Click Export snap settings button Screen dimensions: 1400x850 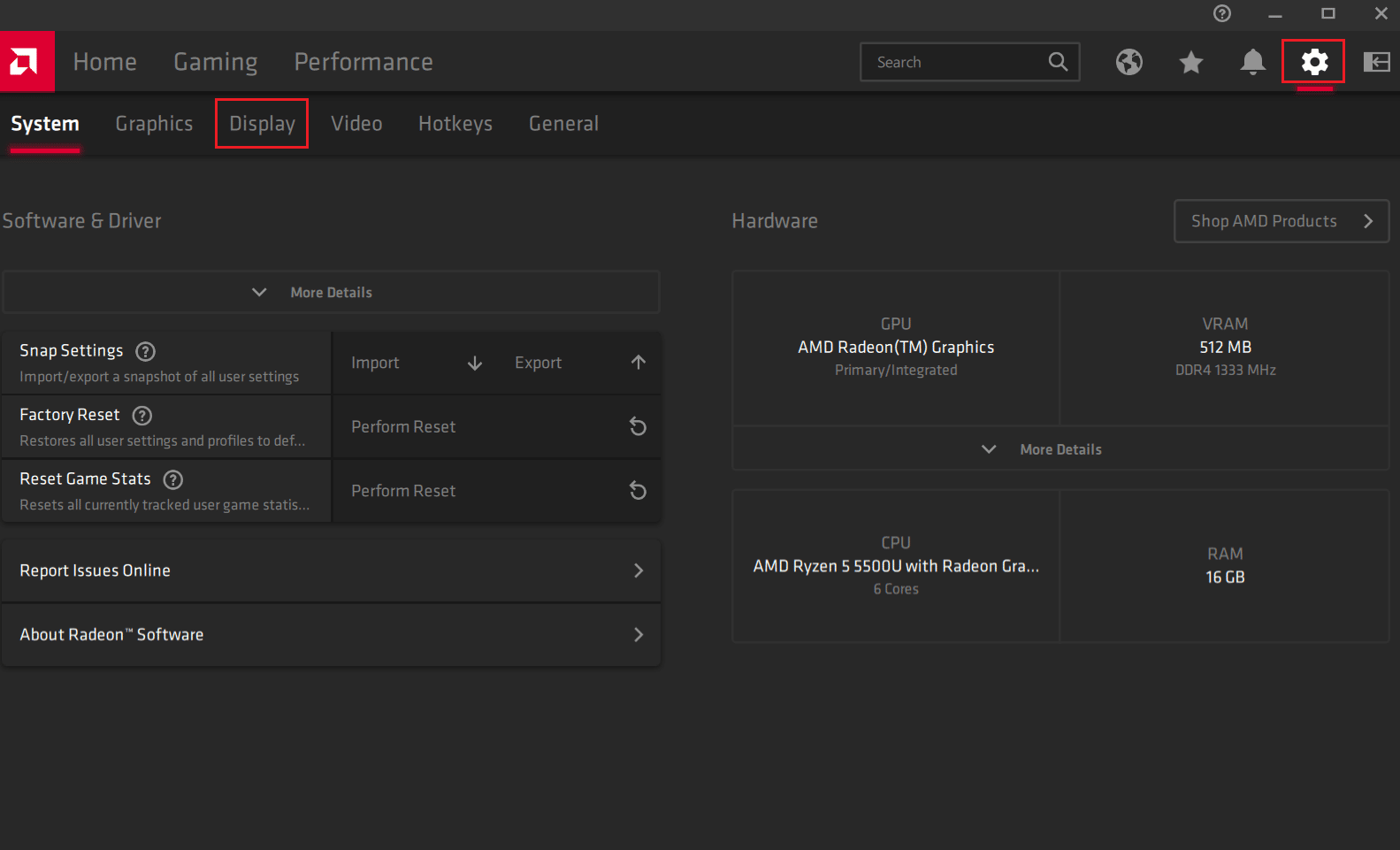579,363
